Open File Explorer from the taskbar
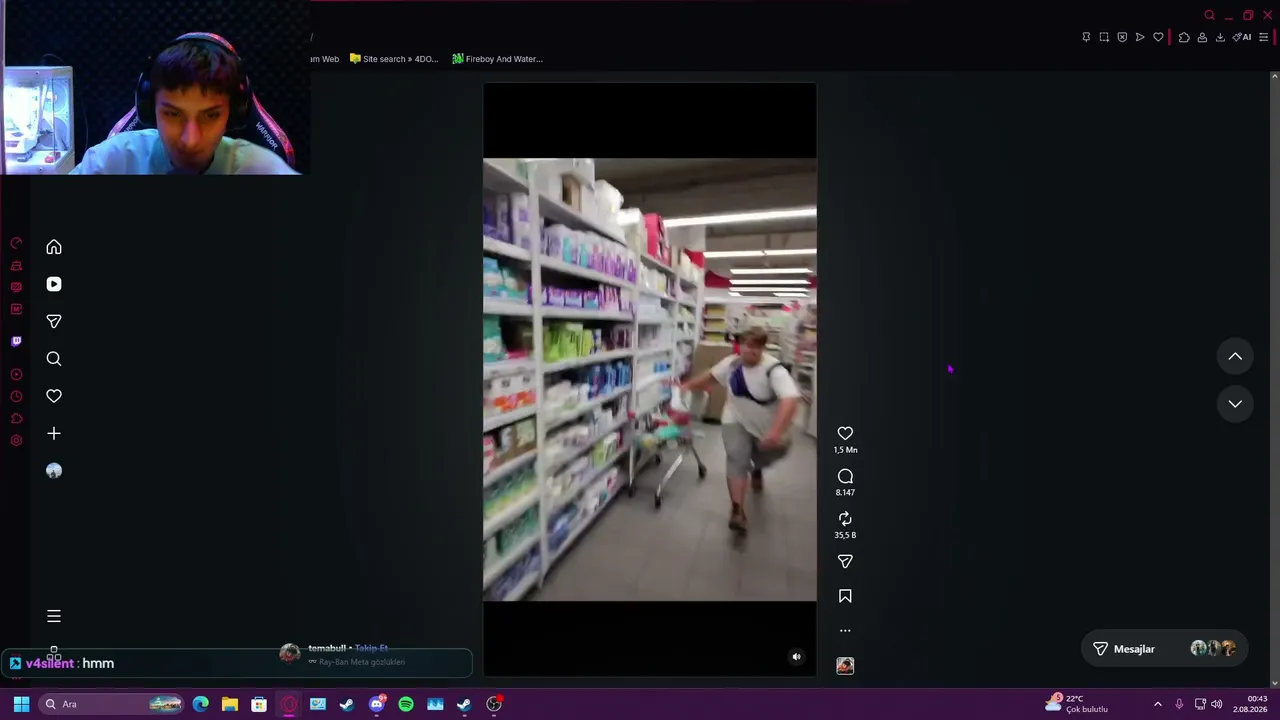This screenshot has width=1280, height=720. point(230,704)
